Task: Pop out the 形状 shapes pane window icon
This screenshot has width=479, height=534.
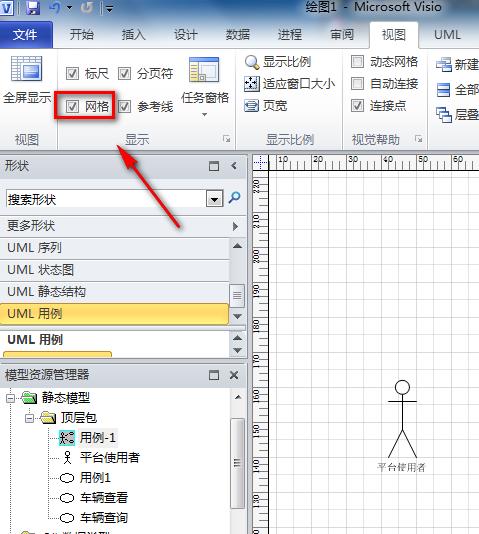Action: pyautogui.click(x=214, y=166)
